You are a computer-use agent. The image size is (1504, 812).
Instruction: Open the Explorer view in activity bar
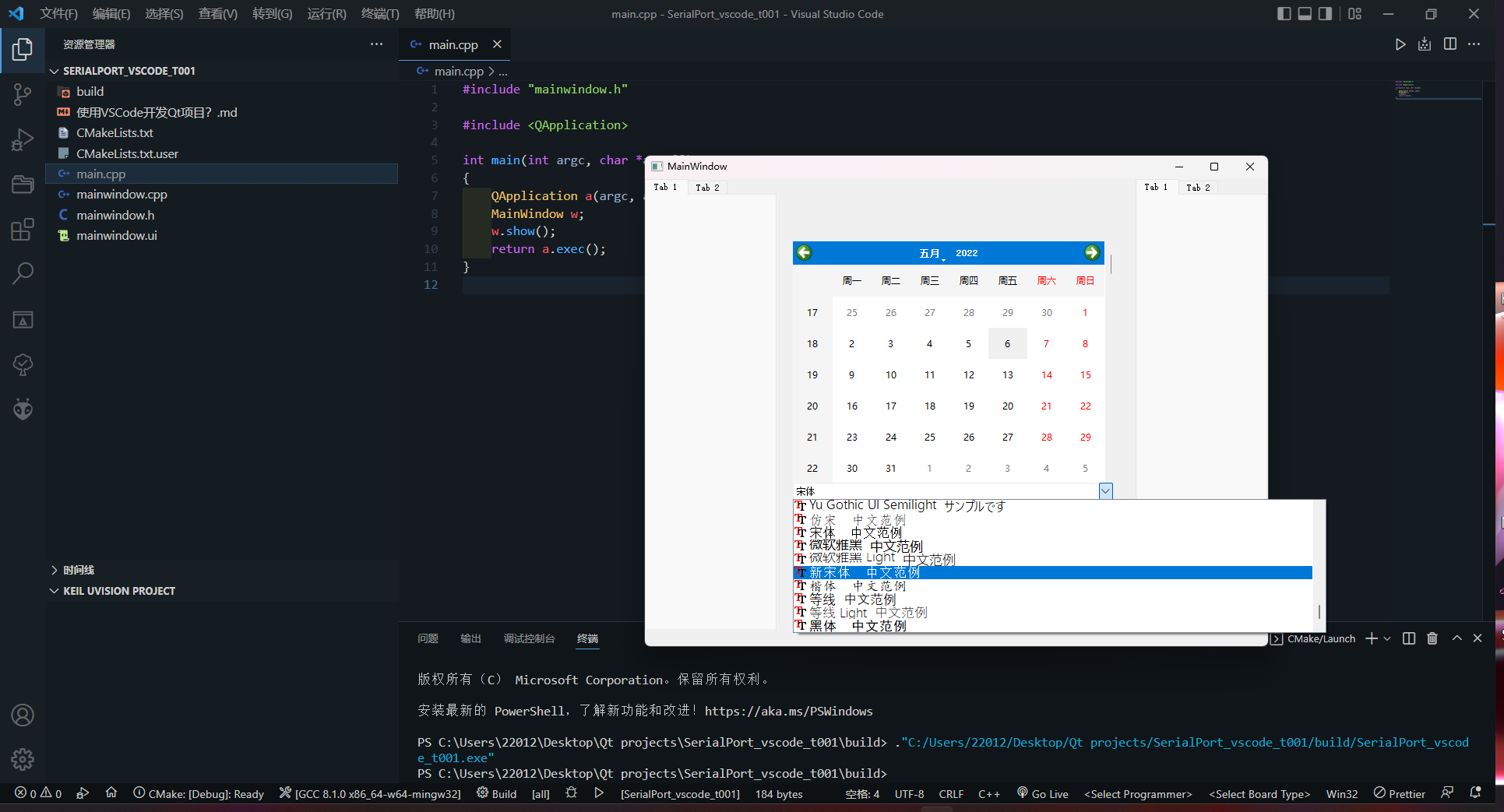(x=23, y=50)
